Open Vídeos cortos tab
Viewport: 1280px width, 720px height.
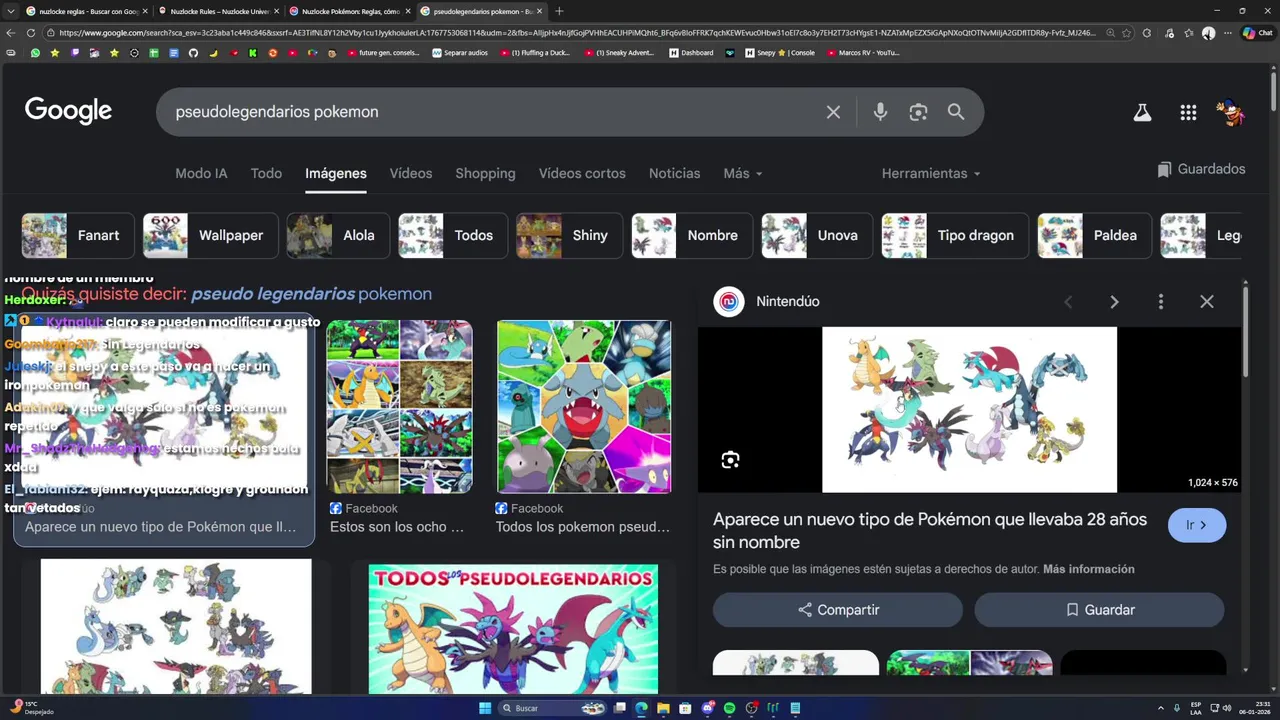coord(582,173)
